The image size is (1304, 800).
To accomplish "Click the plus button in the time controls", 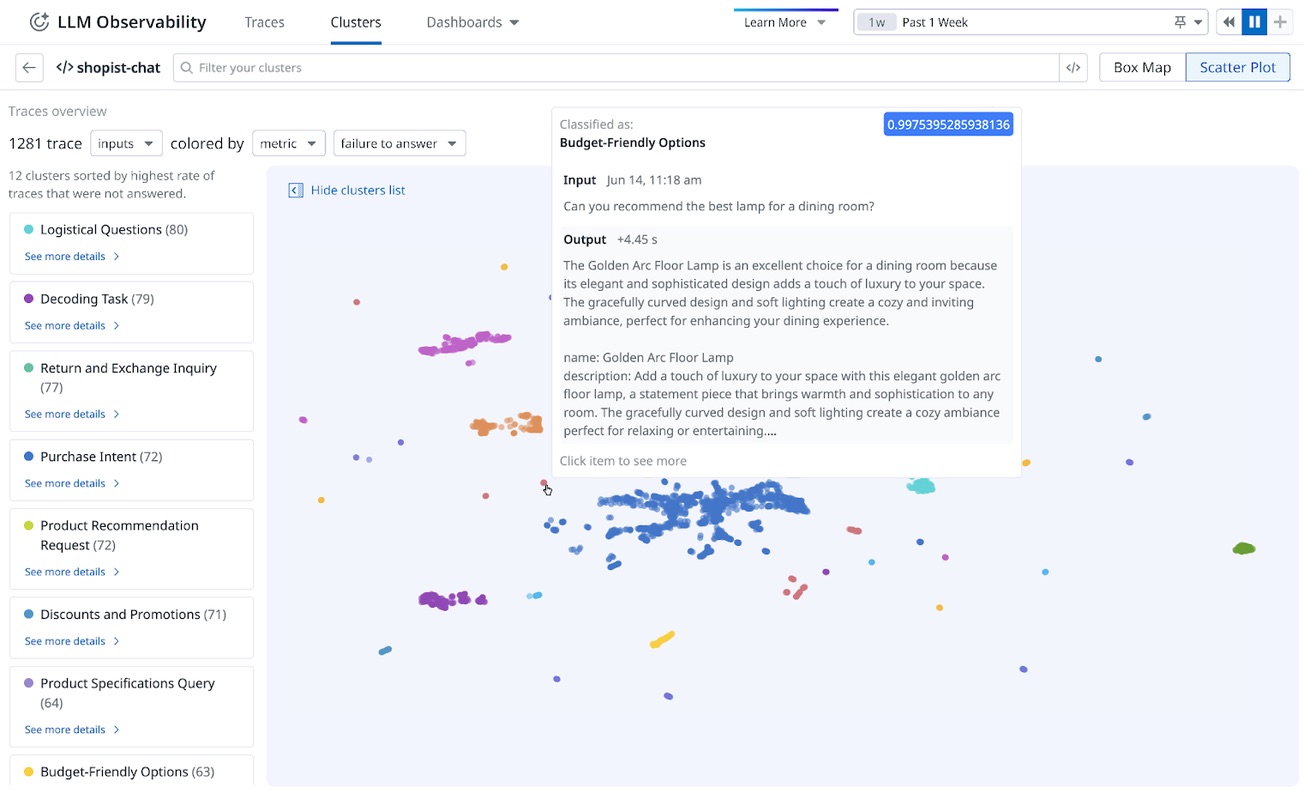I will pos(1280,22).
